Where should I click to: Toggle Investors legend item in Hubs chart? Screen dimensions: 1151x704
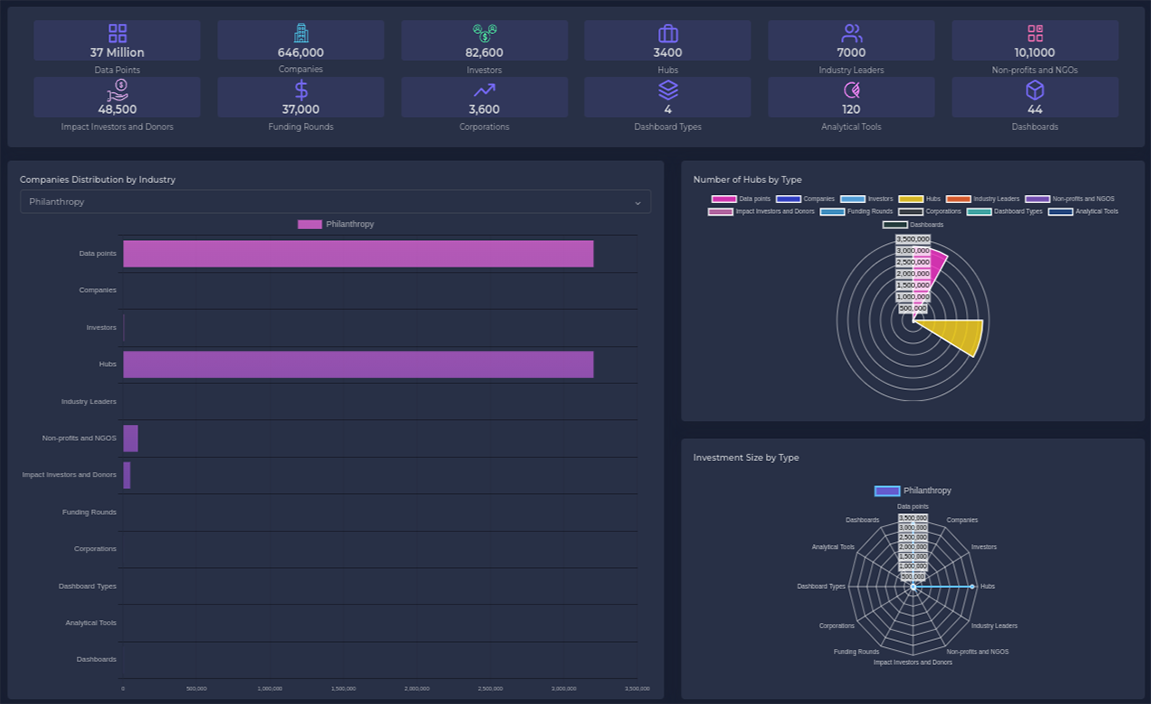(866, 199)
